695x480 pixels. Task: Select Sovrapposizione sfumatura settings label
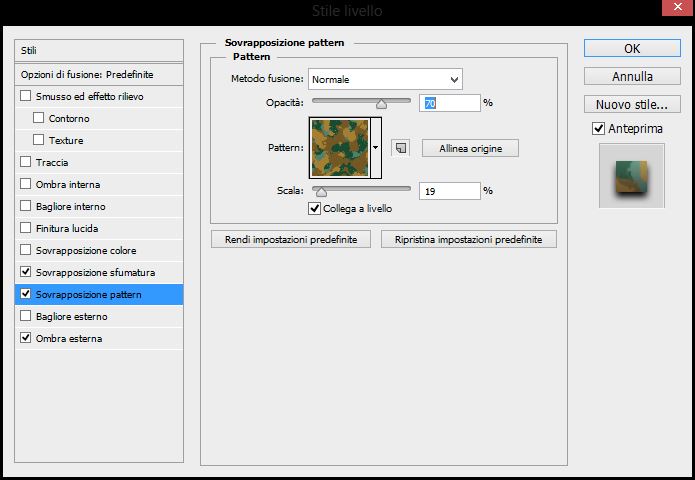coord(95,273)
